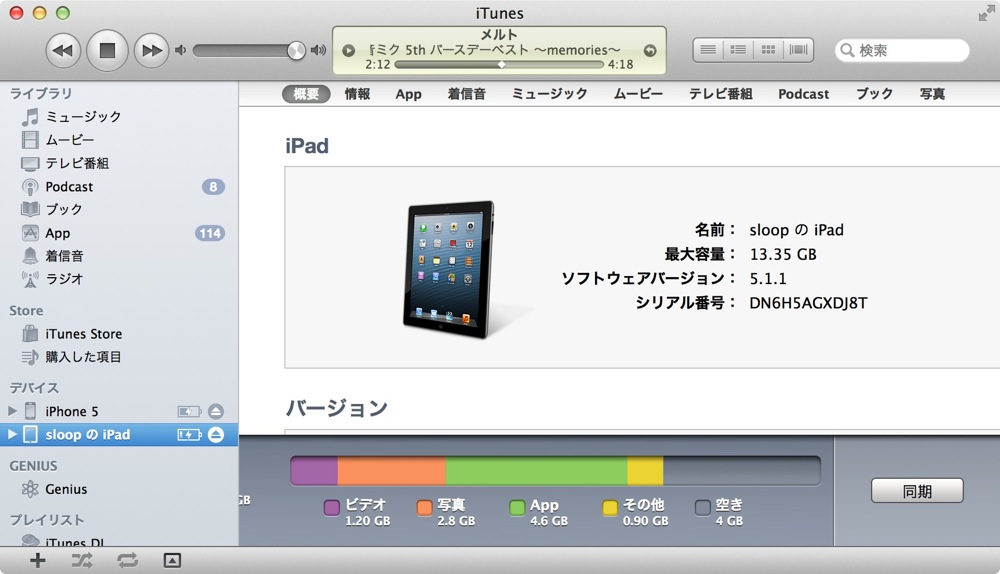Screen dimensions: 1000x574
Task: Select the 概要 tab
Action: (x=306, y=94)
